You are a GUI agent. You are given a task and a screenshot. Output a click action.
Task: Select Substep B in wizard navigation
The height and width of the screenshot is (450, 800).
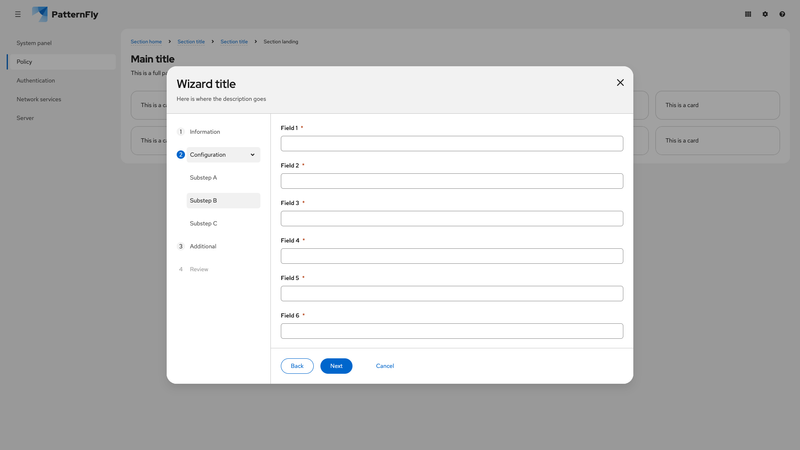(x=203, y=201)
